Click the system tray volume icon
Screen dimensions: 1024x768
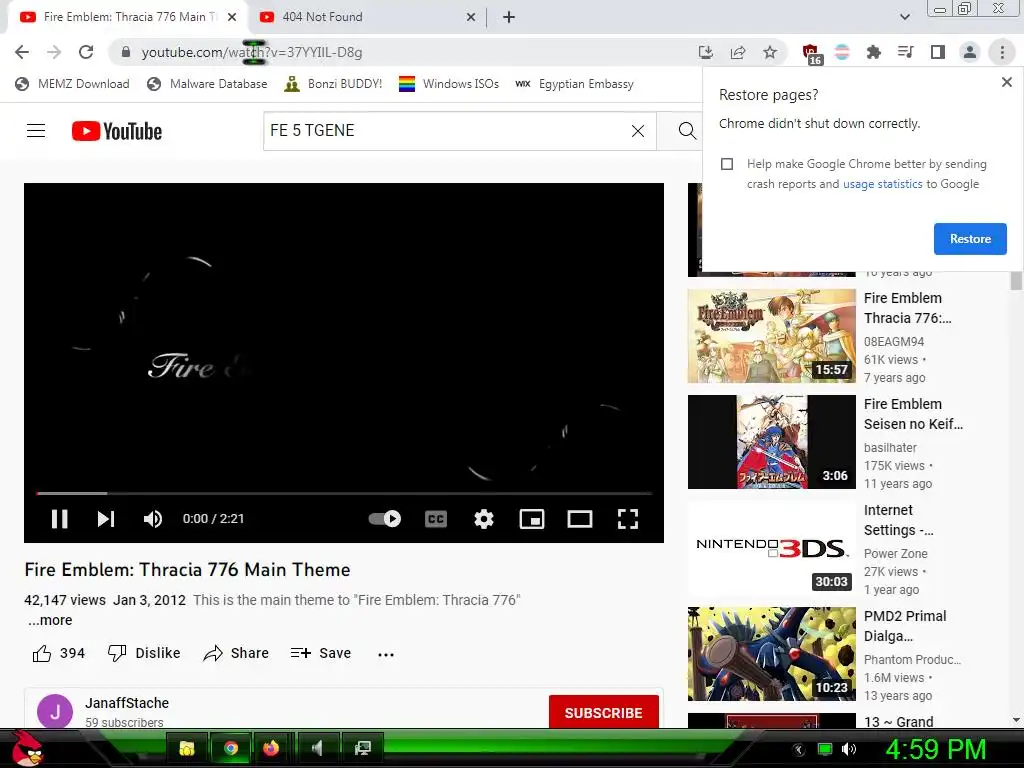click(x=849, y=749)
